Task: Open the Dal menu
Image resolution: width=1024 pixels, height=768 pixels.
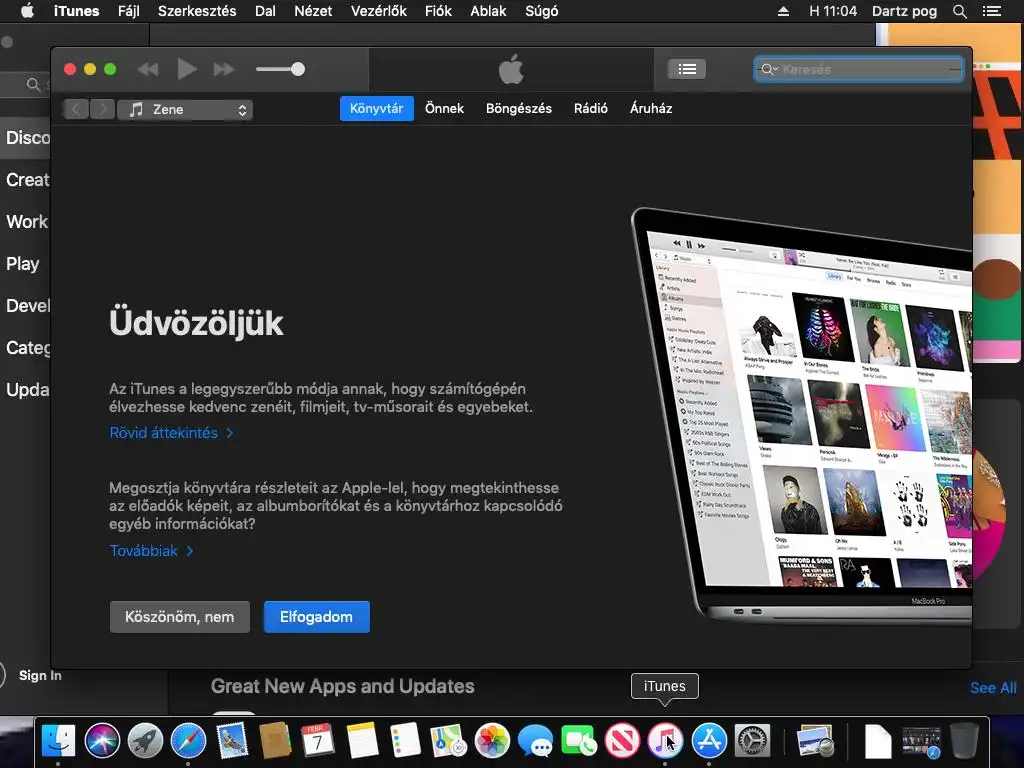Action: (265, 11)
